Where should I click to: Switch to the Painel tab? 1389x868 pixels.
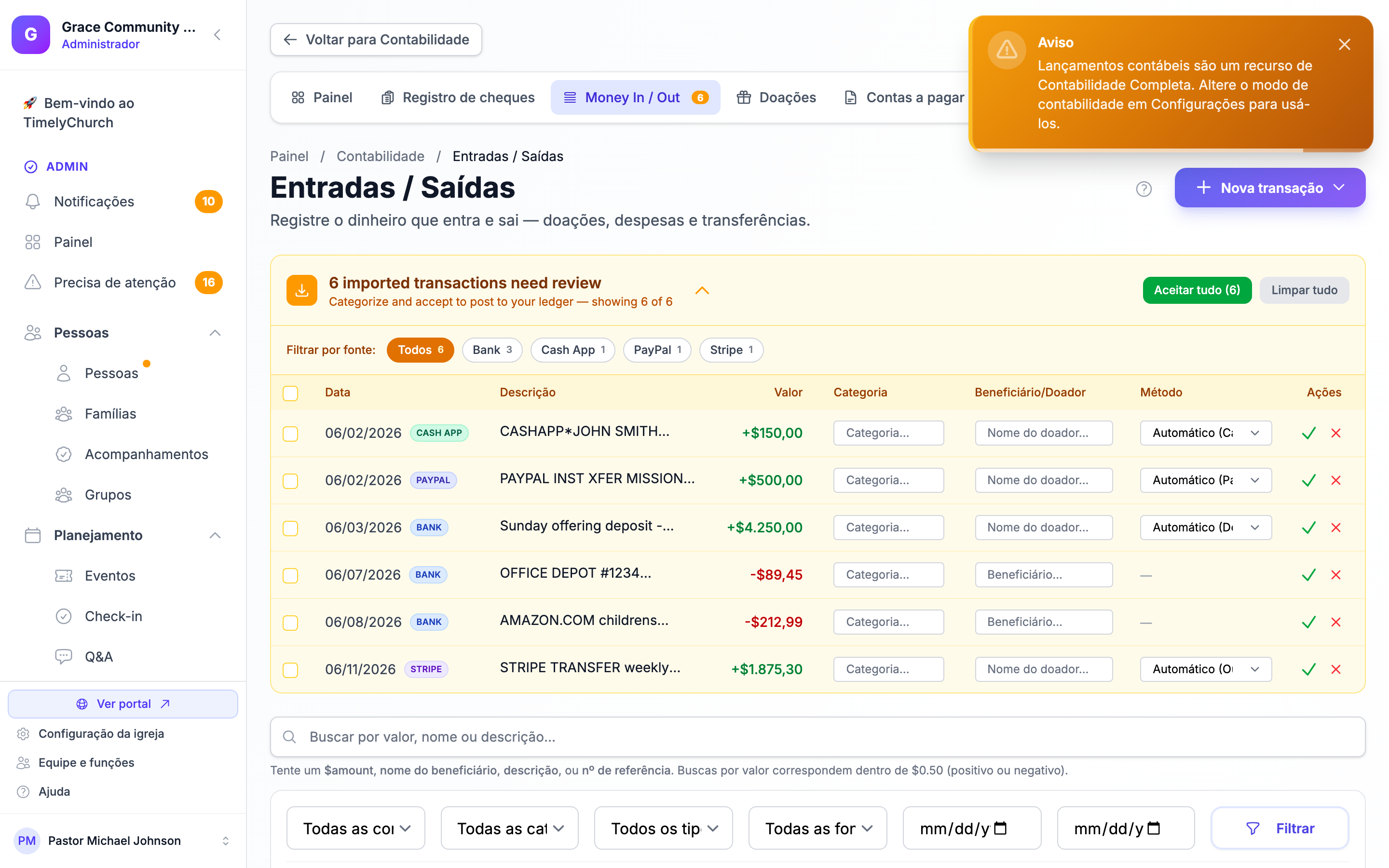point(322,97)
